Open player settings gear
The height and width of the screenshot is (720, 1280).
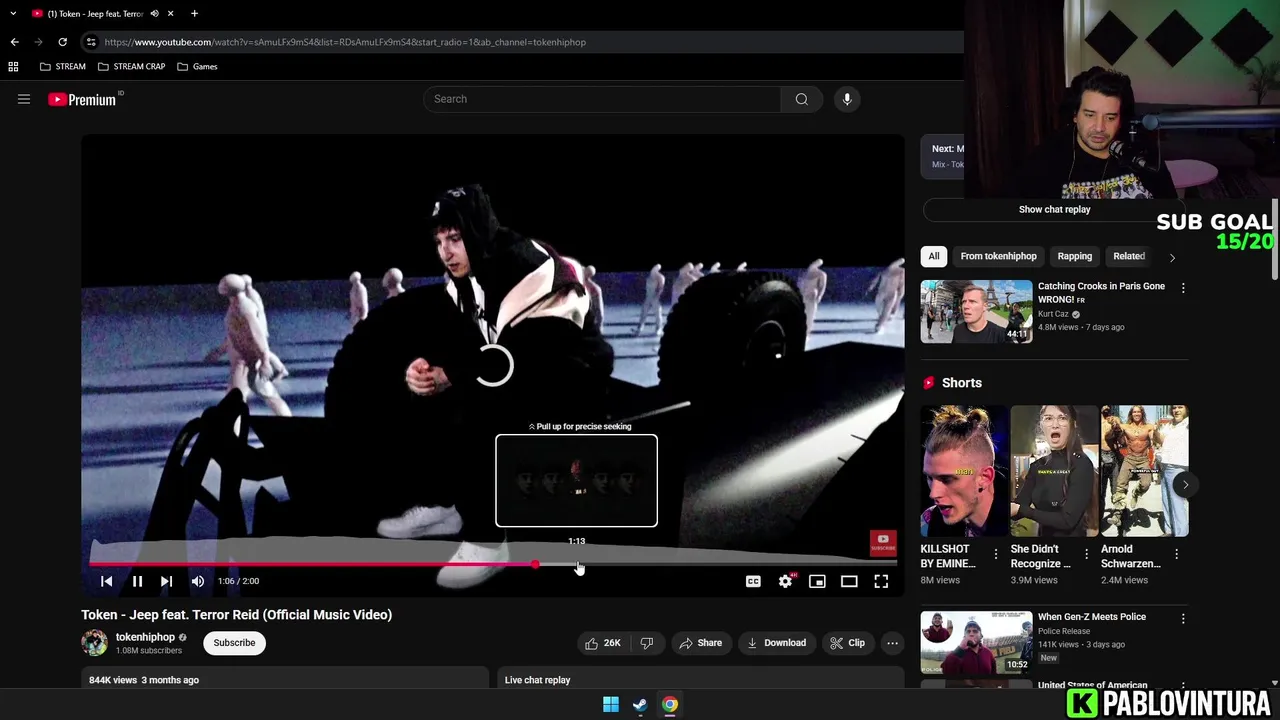(786, 581)
